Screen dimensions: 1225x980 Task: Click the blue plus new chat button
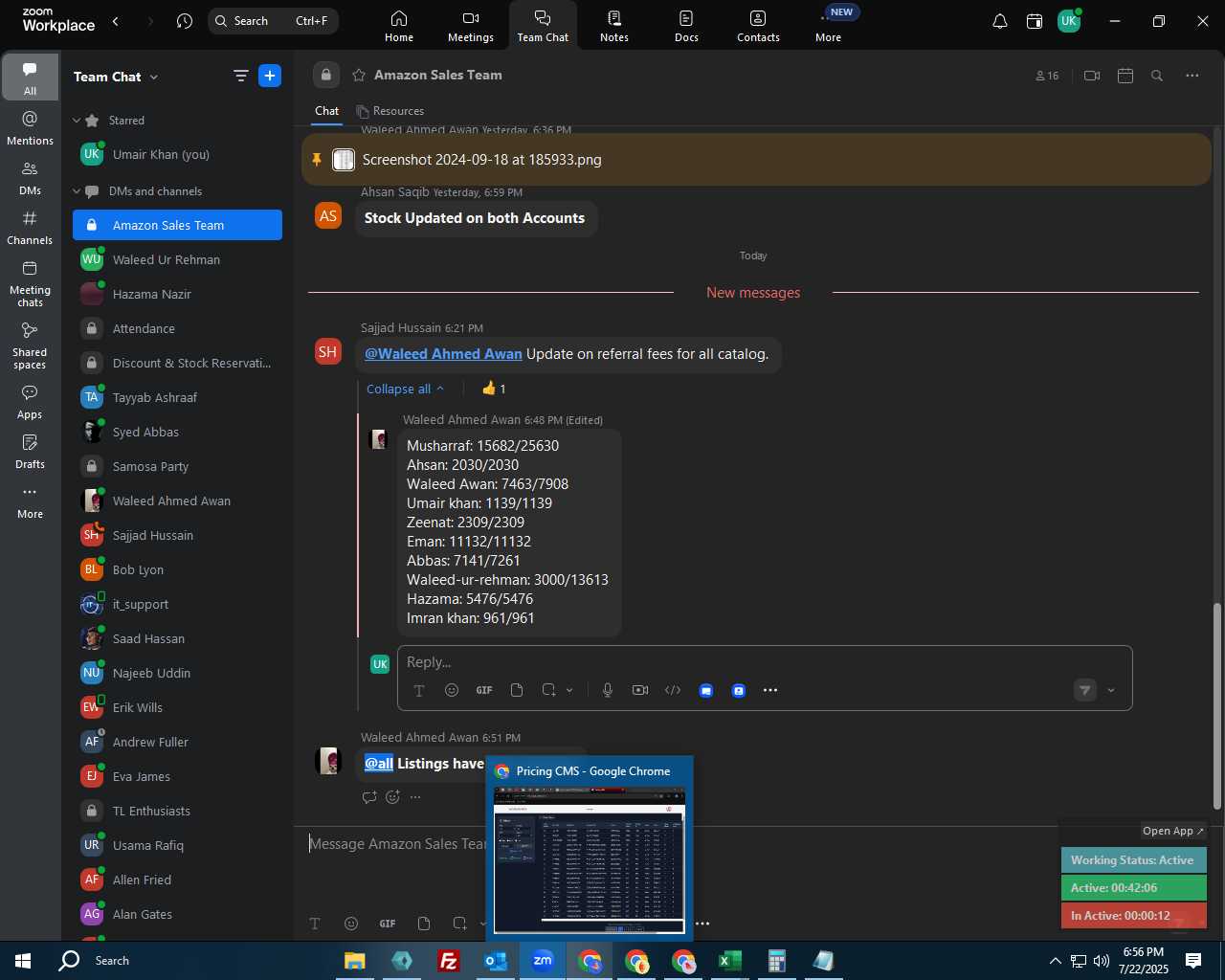[270, 77]
